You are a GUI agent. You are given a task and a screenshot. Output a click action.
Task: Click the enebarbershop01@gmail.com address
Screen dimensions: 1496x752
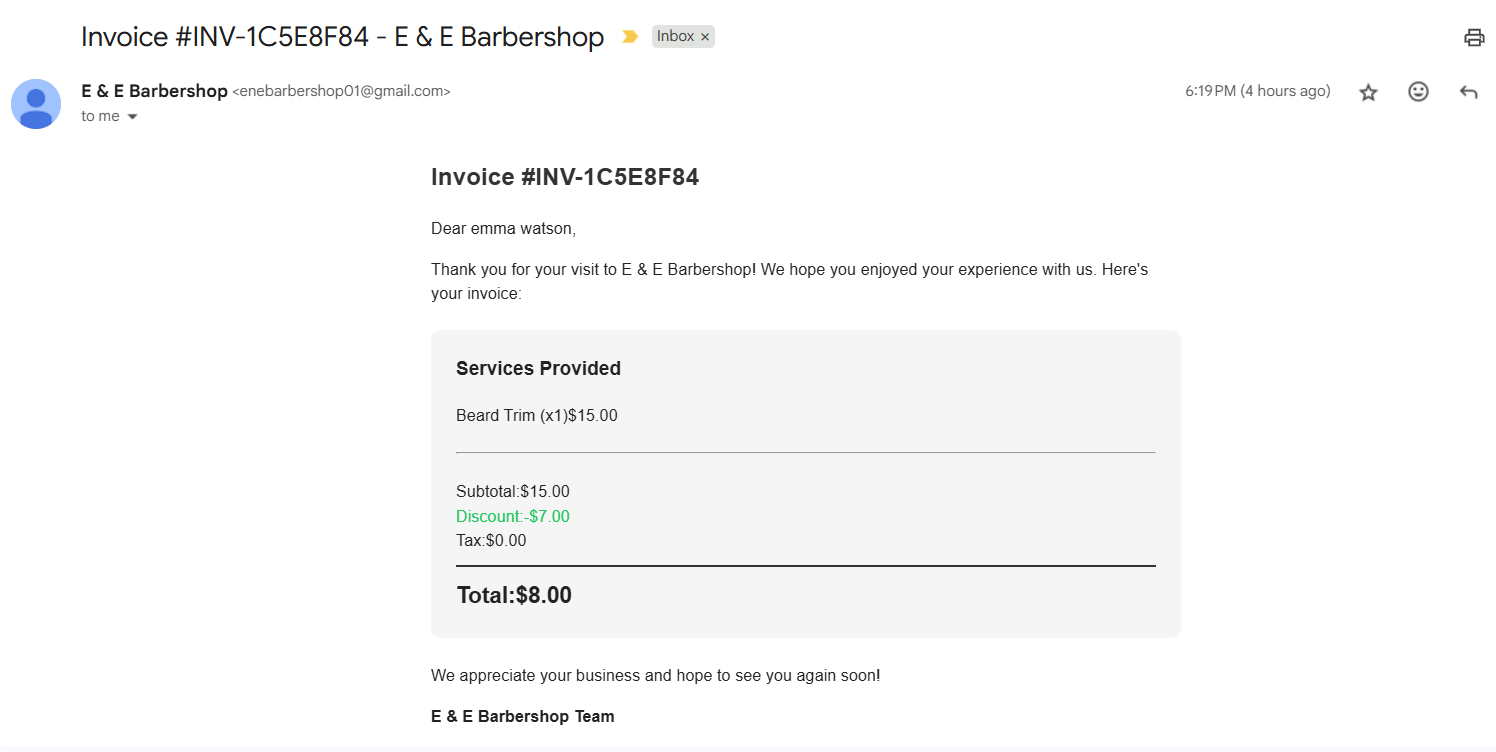341,91
